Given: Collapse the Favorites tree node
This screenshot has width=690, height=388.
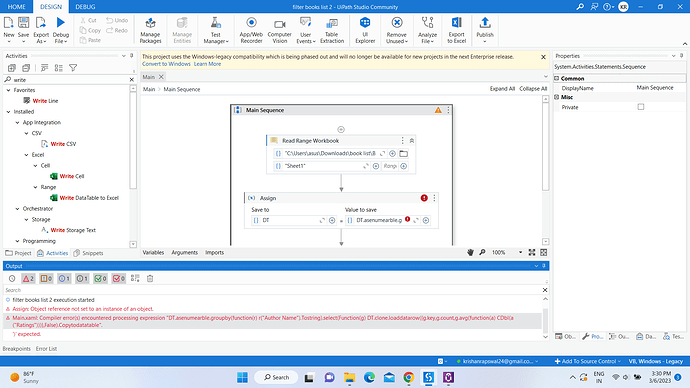Looking at the screenshot, I should tap(8, 90).
